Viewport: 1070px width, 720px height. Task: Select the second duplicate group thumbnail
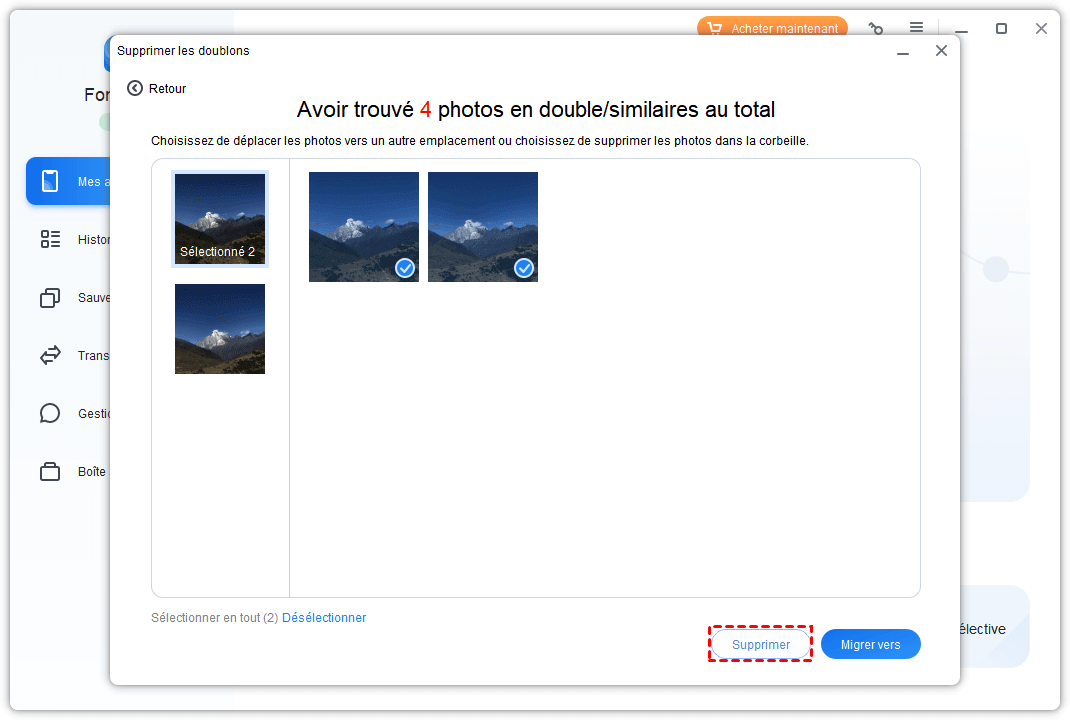220,329
